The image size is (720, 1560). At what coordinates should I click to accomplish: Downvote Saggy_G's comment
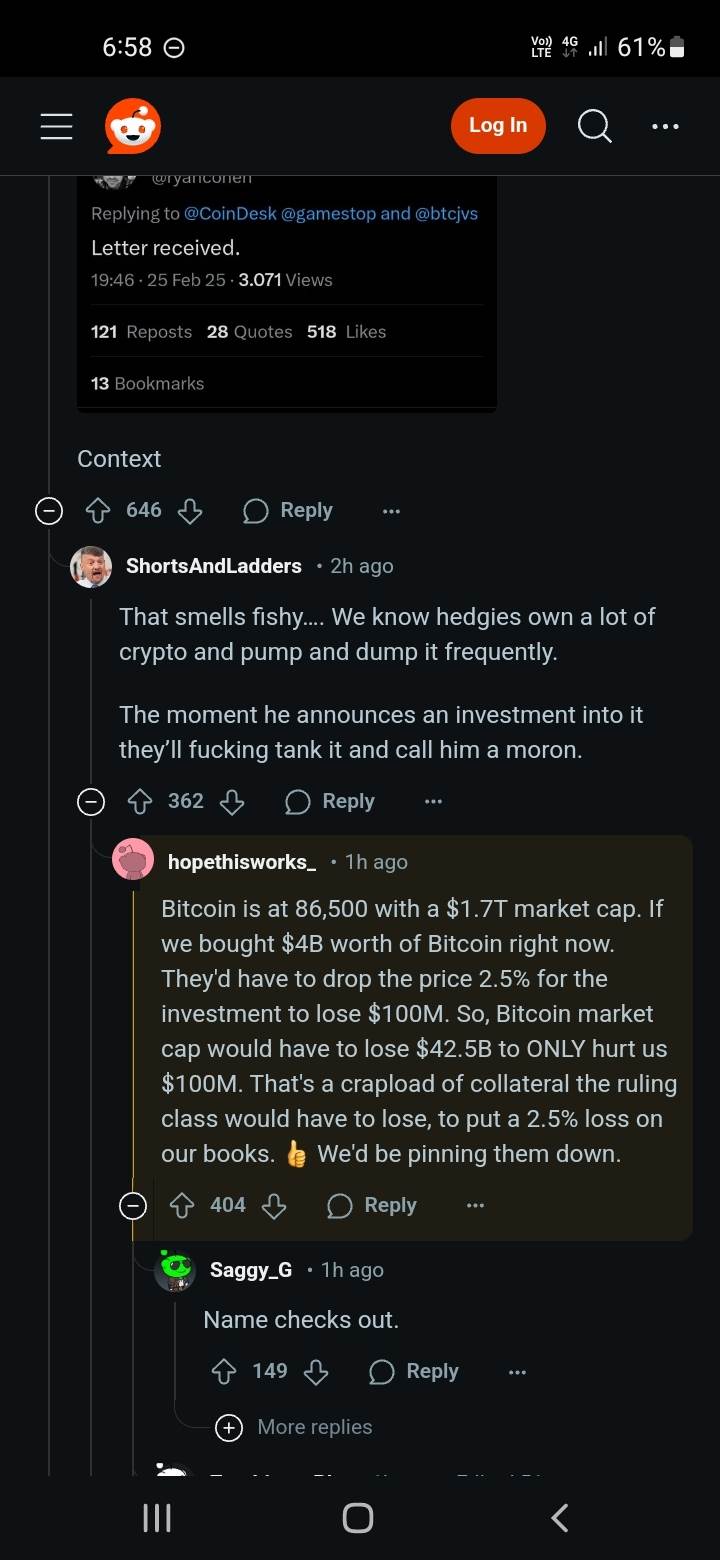316,1372
